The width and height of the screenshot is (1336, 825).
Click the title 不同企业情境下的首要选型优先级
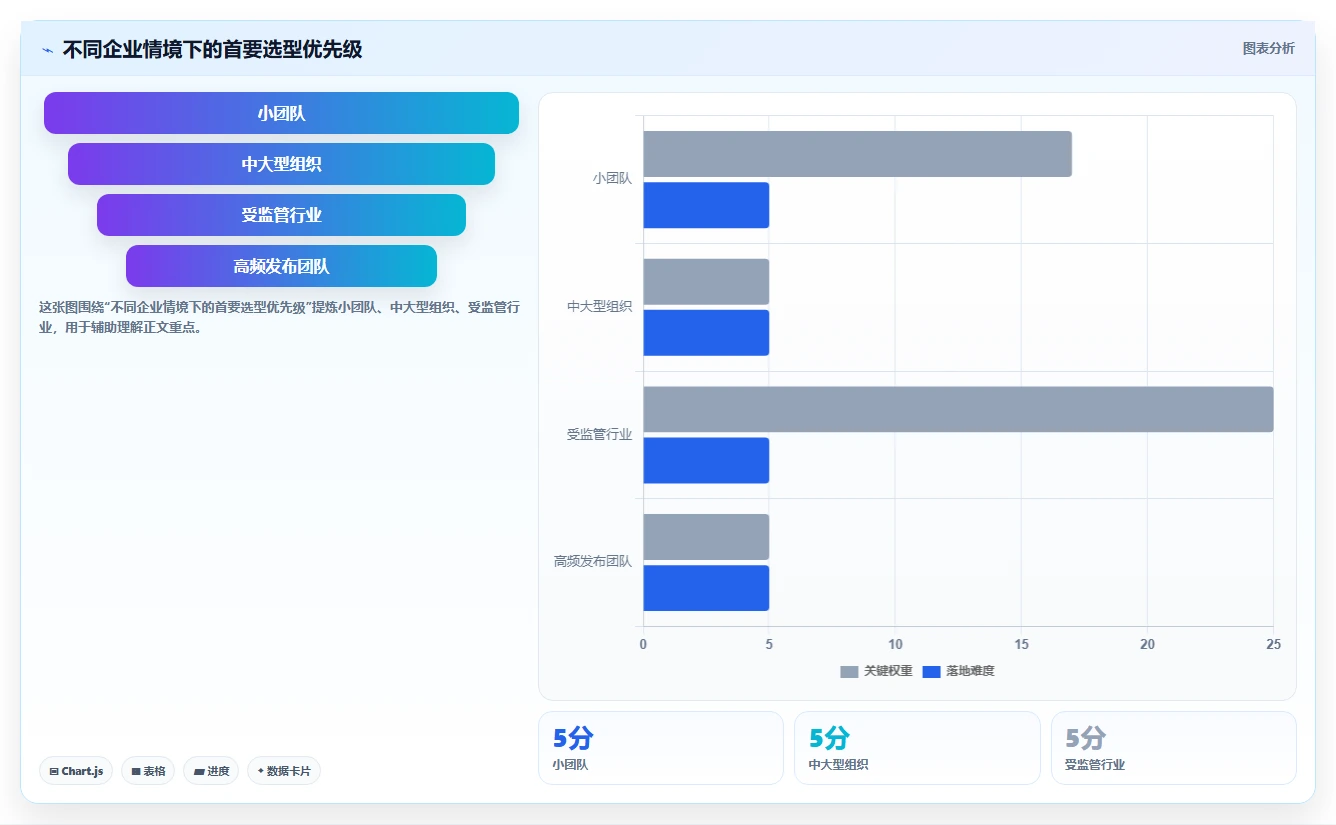click(x=212, y=49)
